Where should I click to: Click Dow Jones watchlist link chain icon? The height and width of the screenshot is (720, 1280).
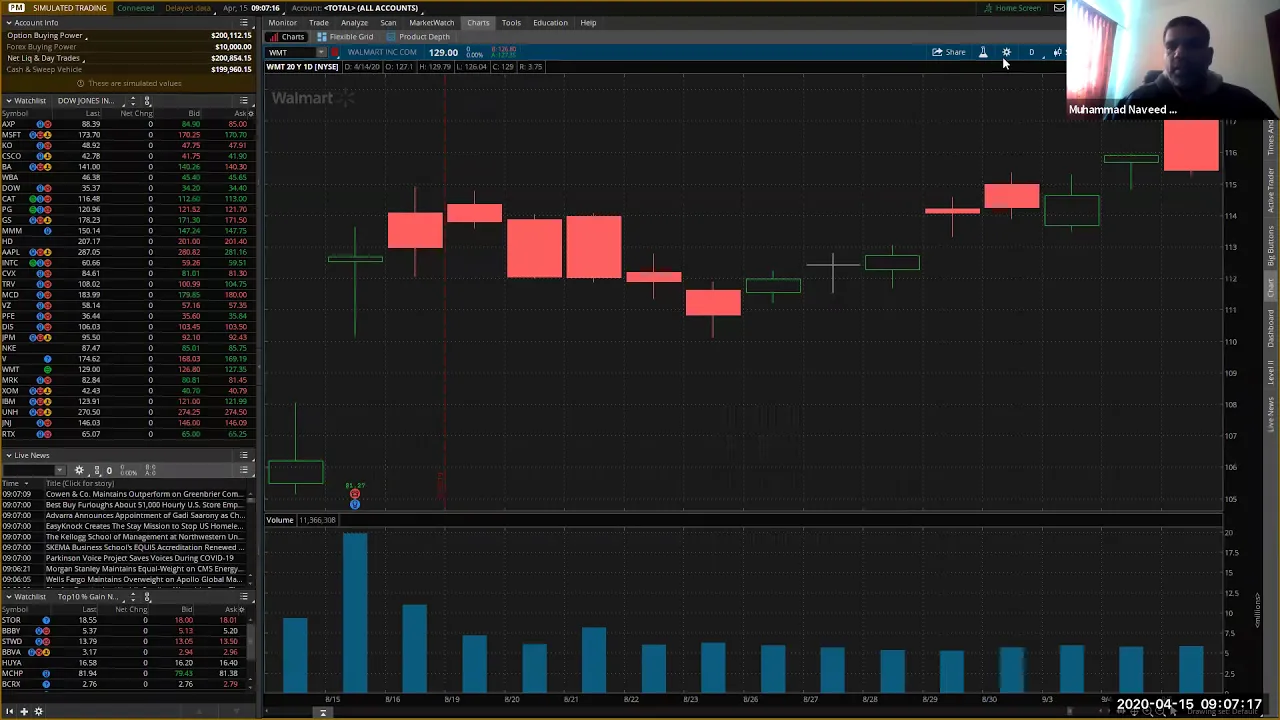(x=147, y=100)
